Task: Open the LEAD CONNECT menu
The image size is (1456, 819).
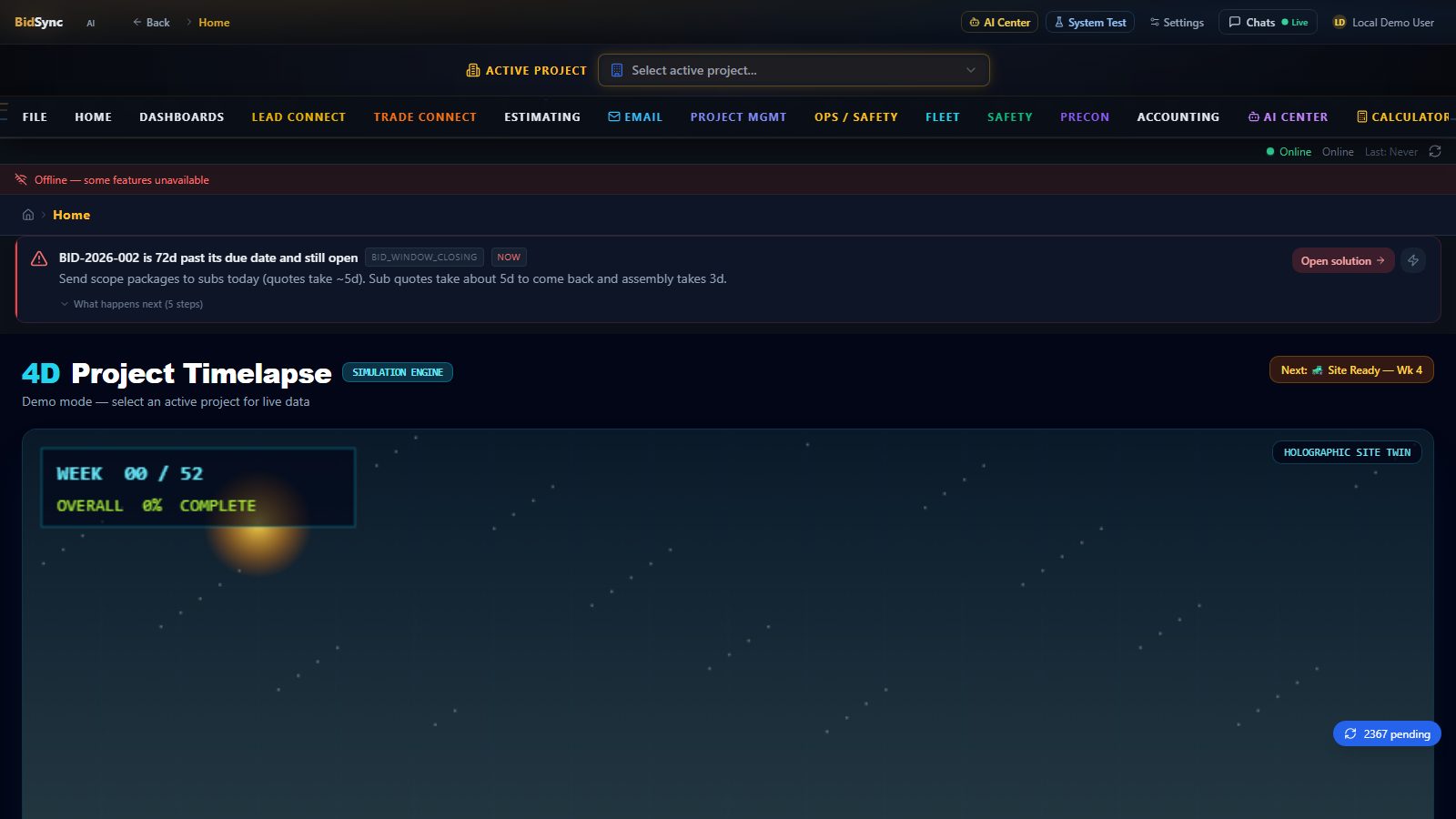Action: click(x=298, y=116)
